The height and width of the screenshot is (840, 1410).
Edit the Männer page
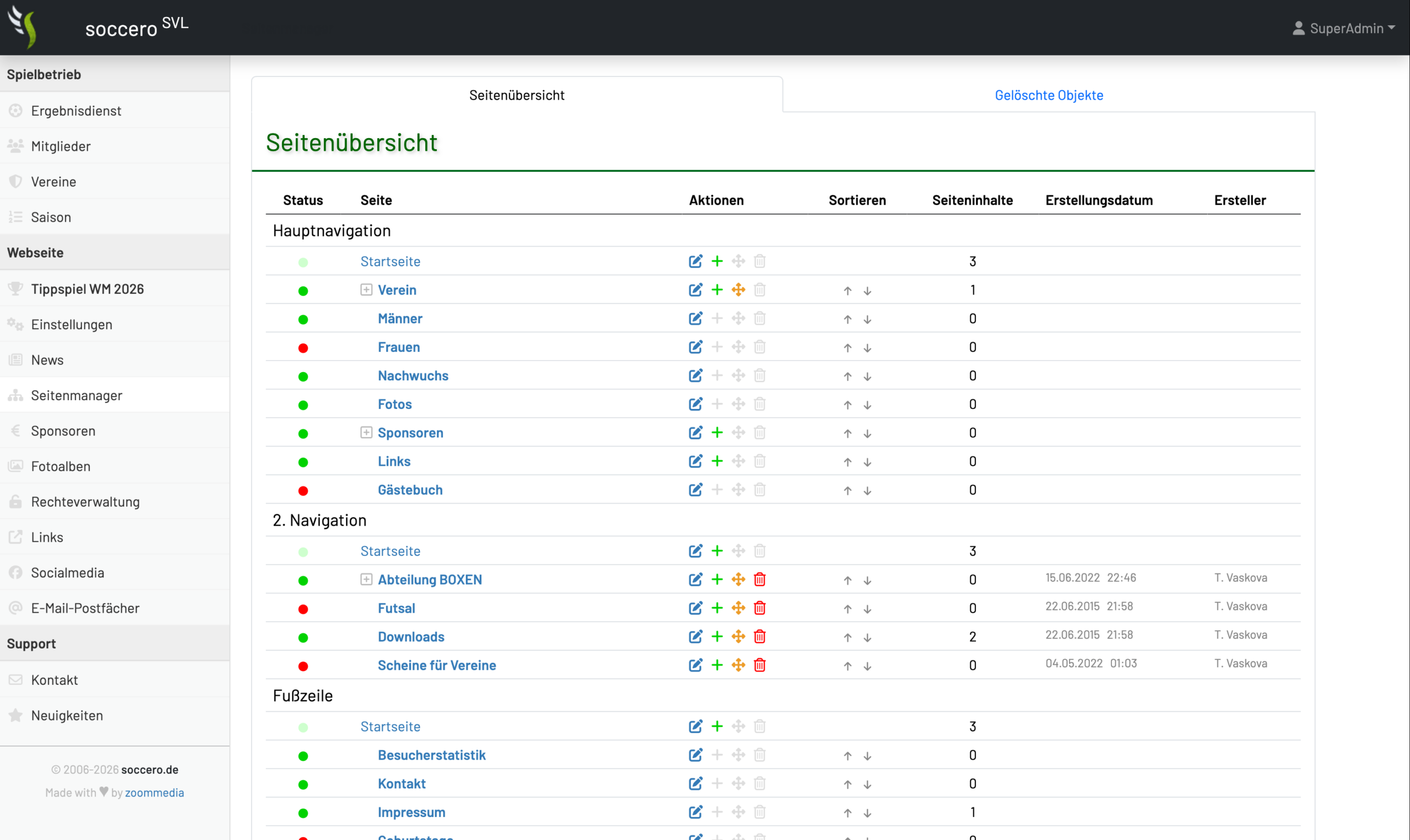[x=696, y=318]
